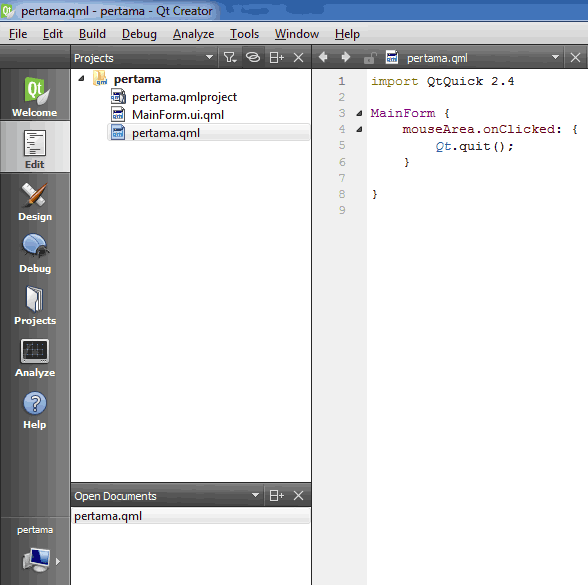Go back in editor history
The height and width of the screenshot is (585, 588).
(x=323, y=58)
